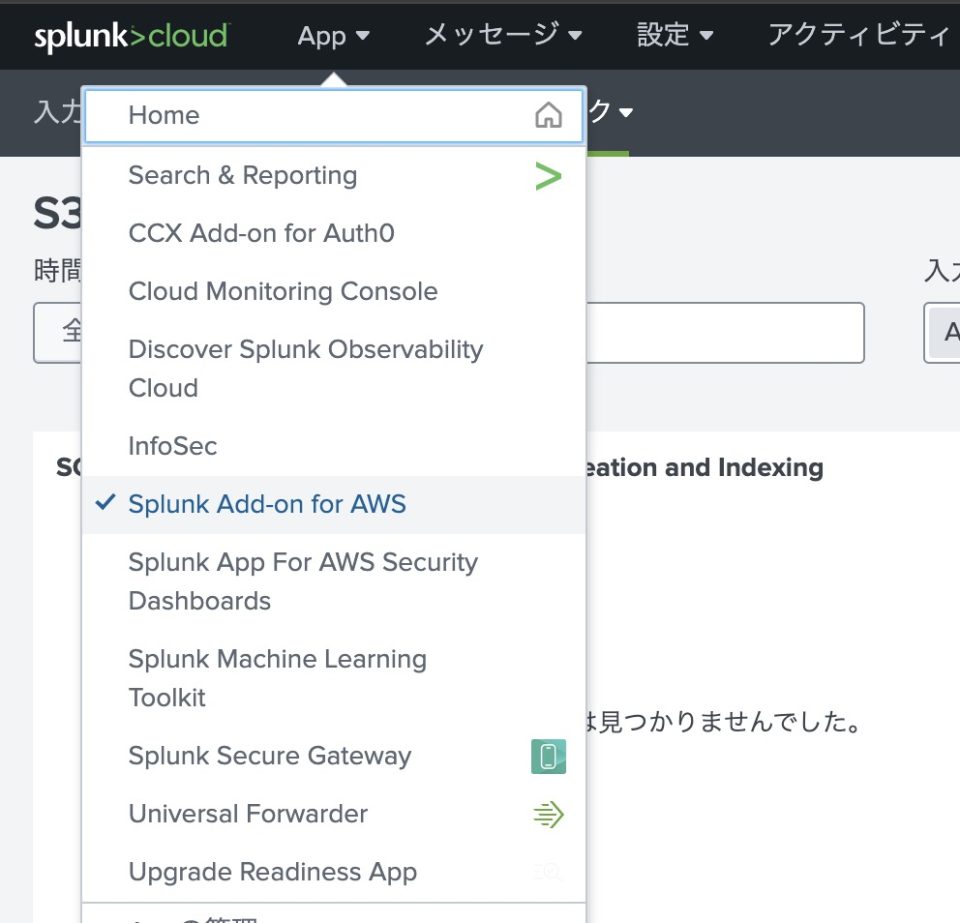Screen dimensions: 960x923
Task: Click the green launch arrow beside Search & Reporting
Action: pyautogui.click(x=548, y=176)
